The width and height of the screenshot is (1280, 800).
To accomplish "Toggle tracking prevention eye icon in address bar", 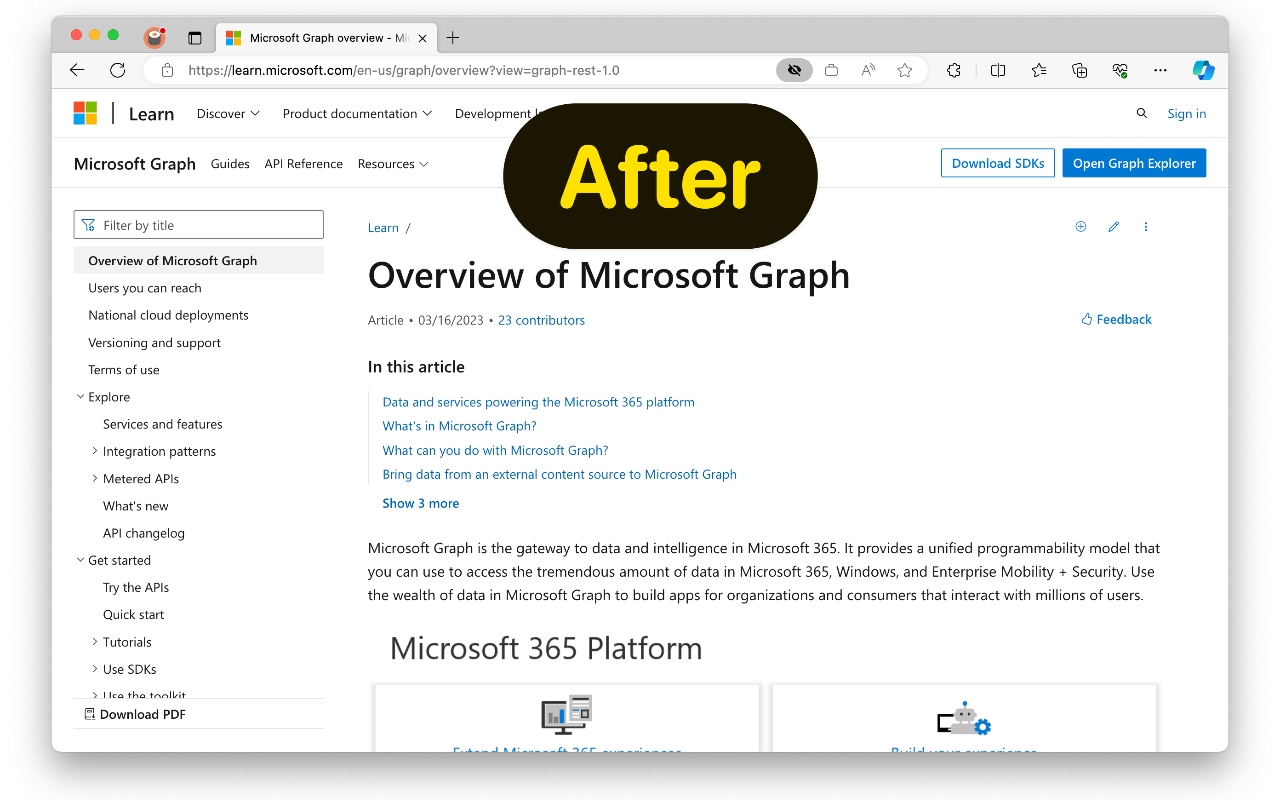I will 794,70.
